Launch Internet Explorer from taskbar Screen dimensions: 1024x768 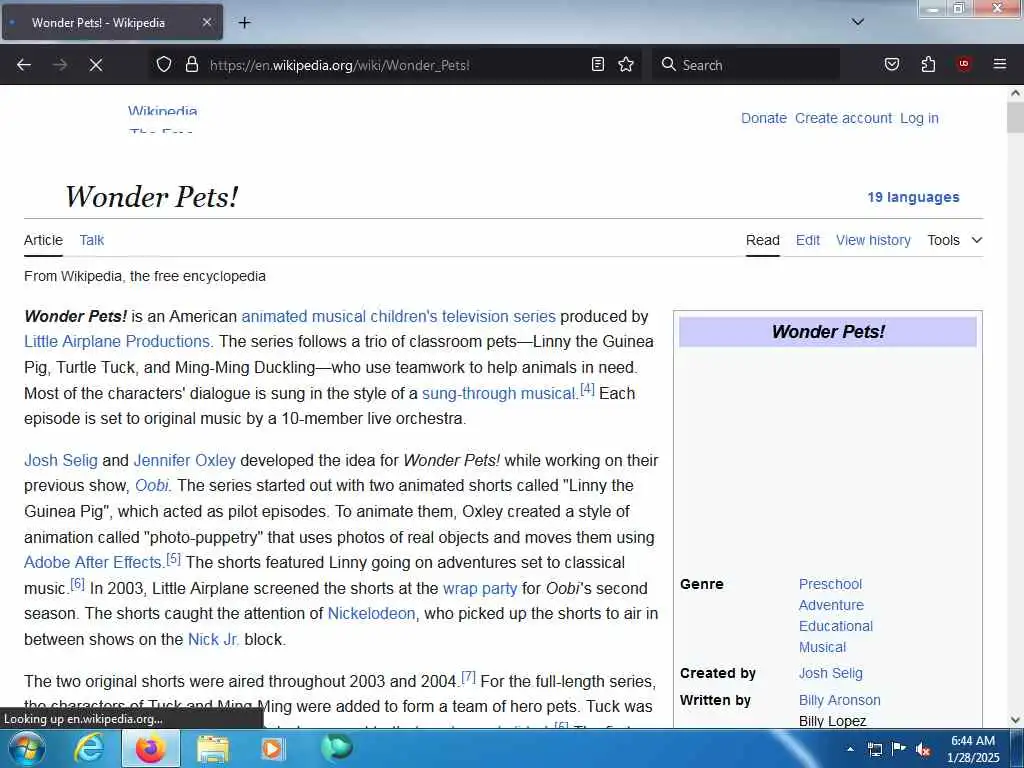(x=89, y=748)
